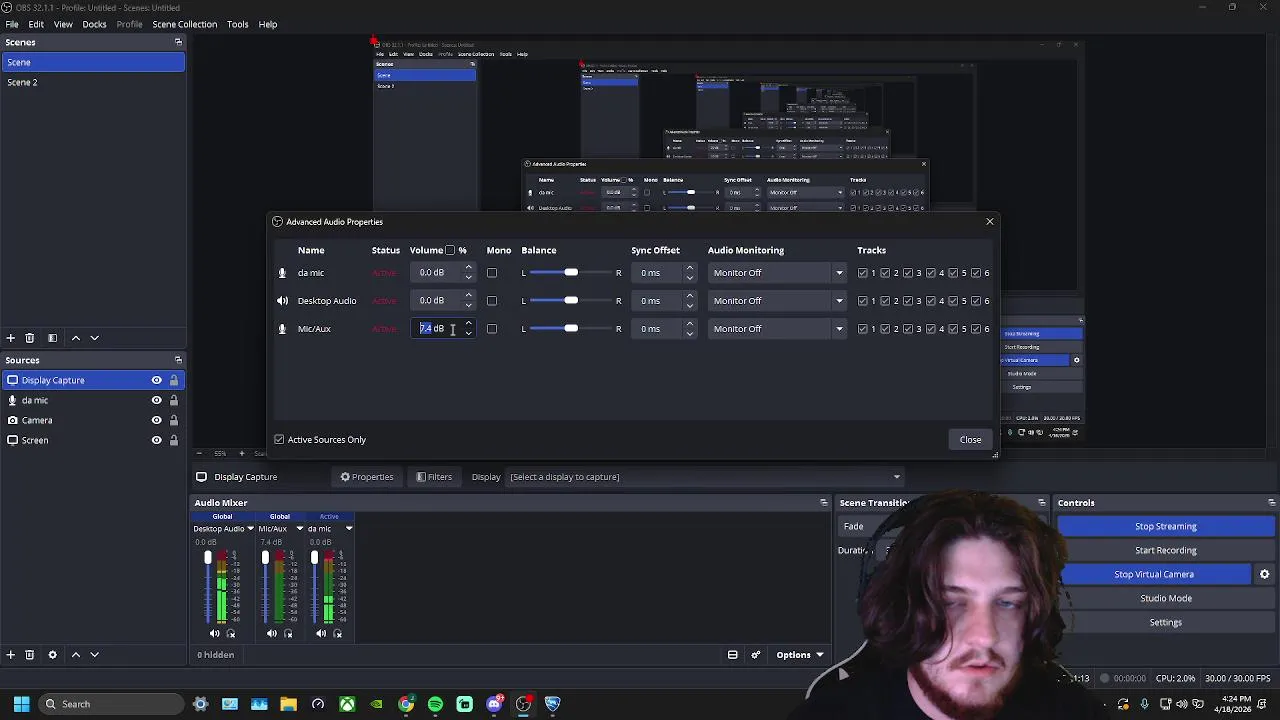Screen dimensions: 1280x720
Task: Enable Mono for Mic/Aux
Action: coord(491,329)
